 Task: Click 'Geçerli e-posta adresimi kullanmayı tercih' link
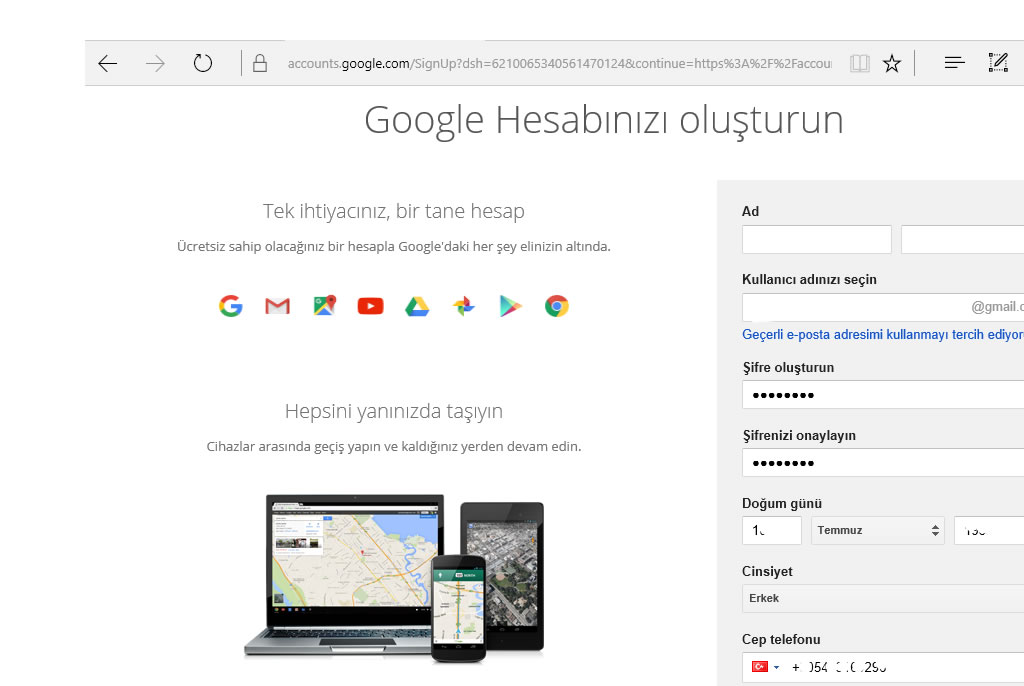pos(883,335)
